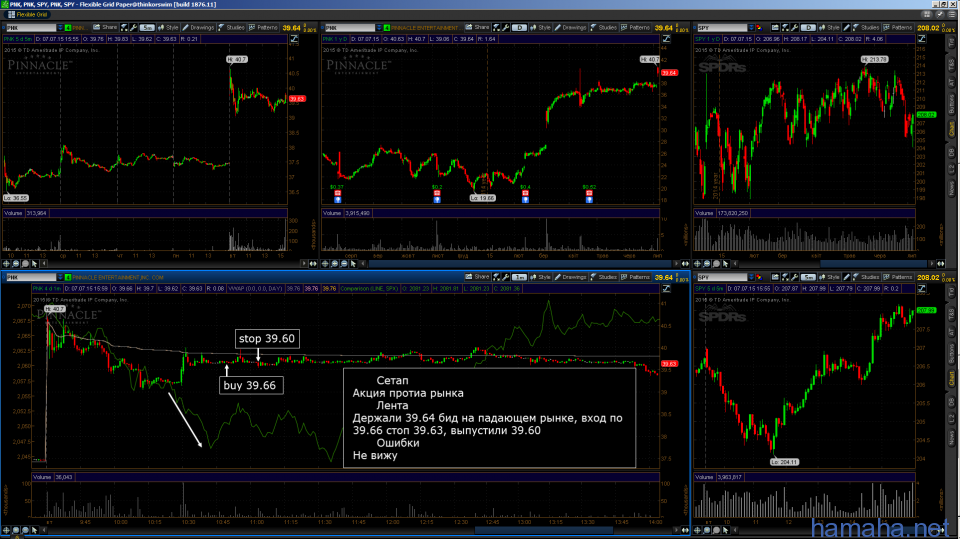Select pointer cursor icon under top-right SPY chart
960x539 pixels.
726,264
